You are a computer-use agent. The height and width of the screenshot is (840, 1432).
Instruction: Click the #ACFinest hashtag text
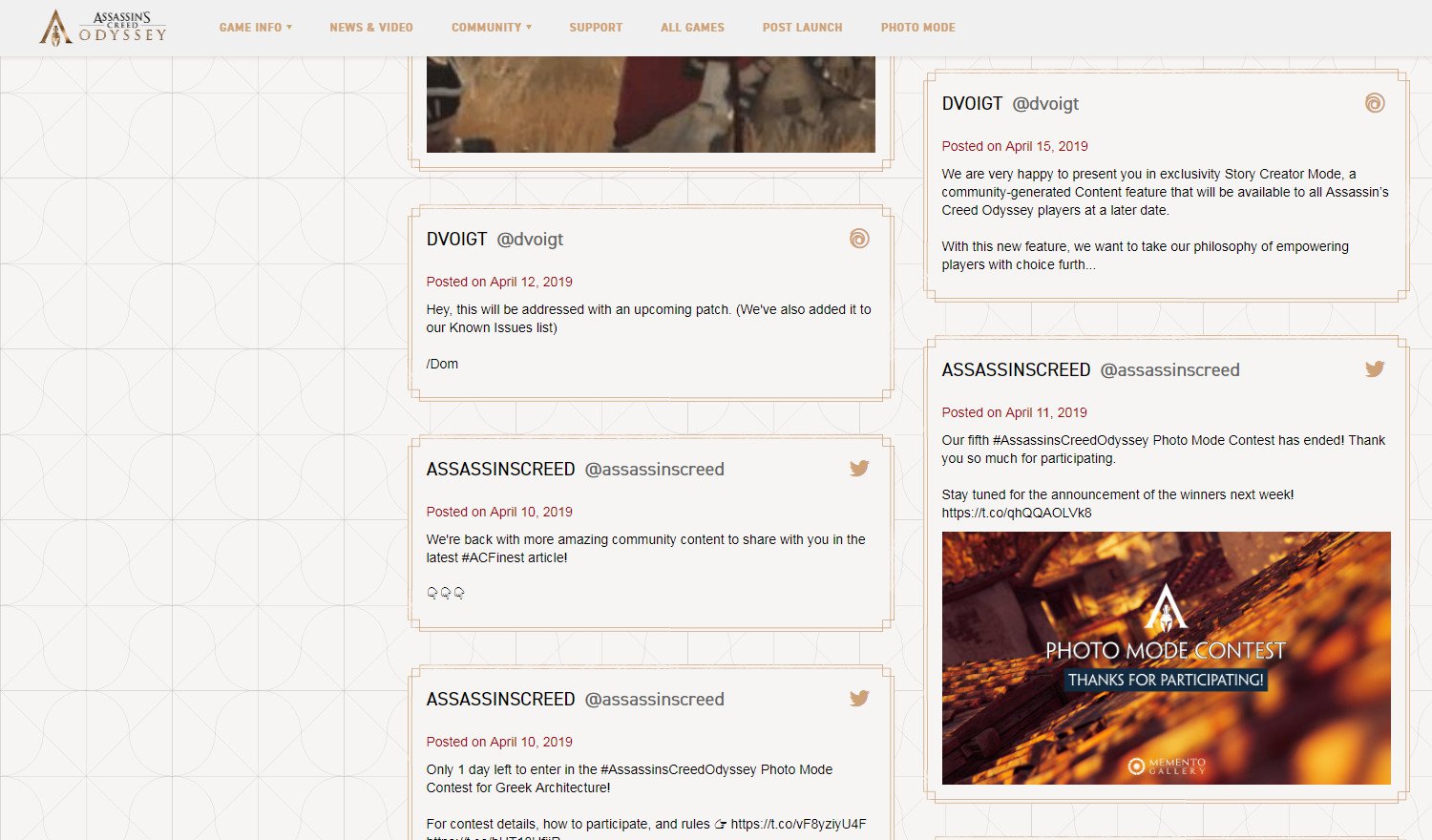coord(493,557)
